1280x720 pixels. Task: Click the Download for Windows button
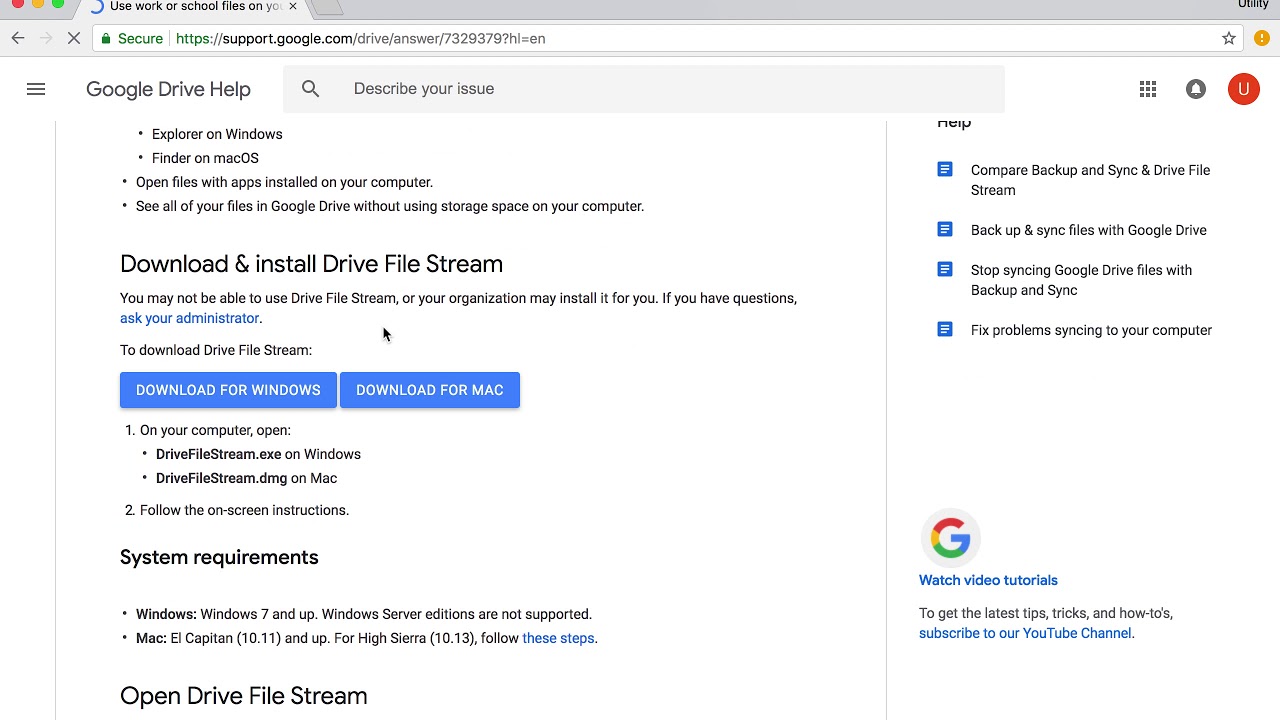[x=228, y=390]
